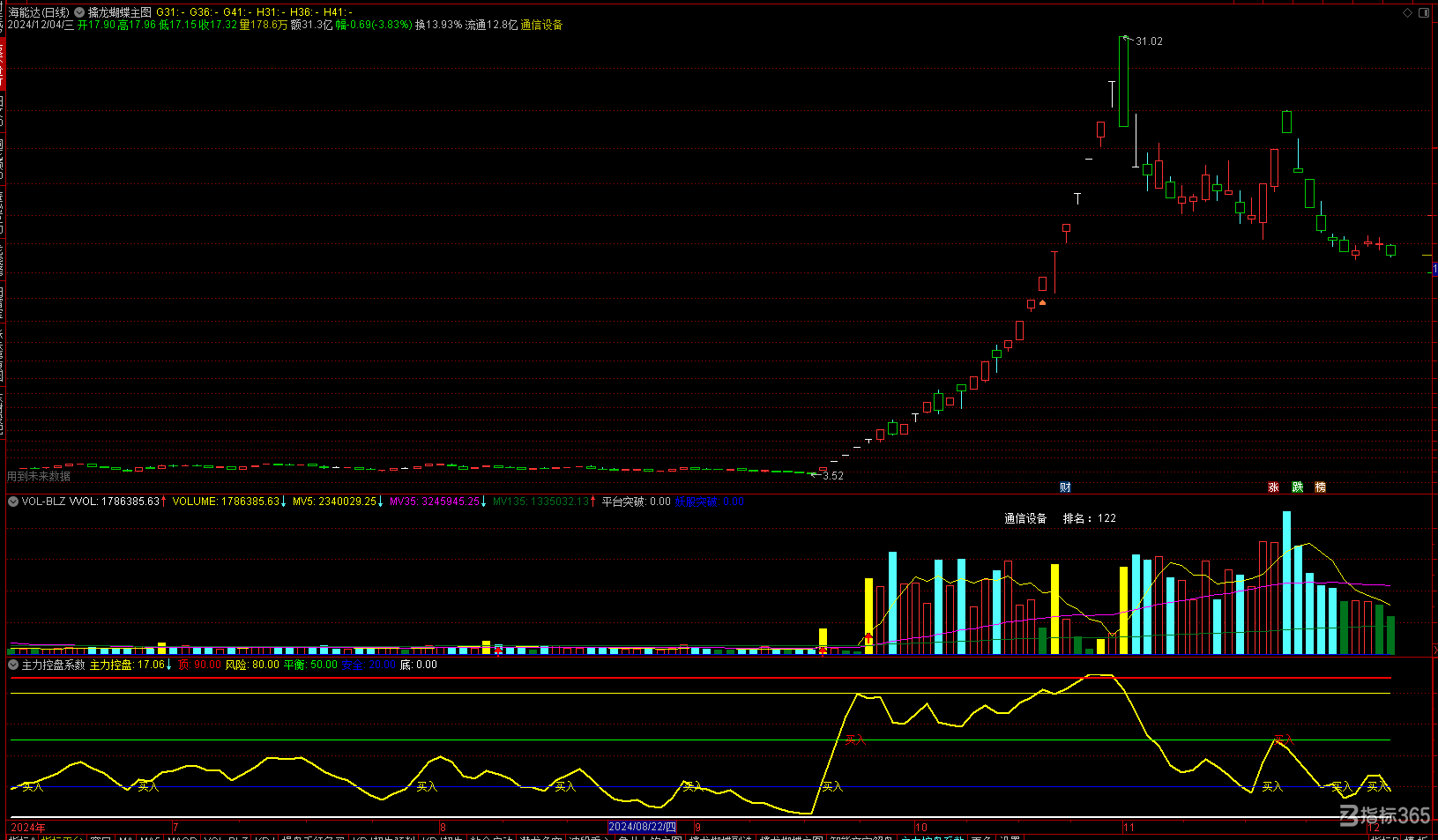Open the 更多 tab in bottom bar
The width and height of the screenshot is (1438, 840).
coord(980,836)
